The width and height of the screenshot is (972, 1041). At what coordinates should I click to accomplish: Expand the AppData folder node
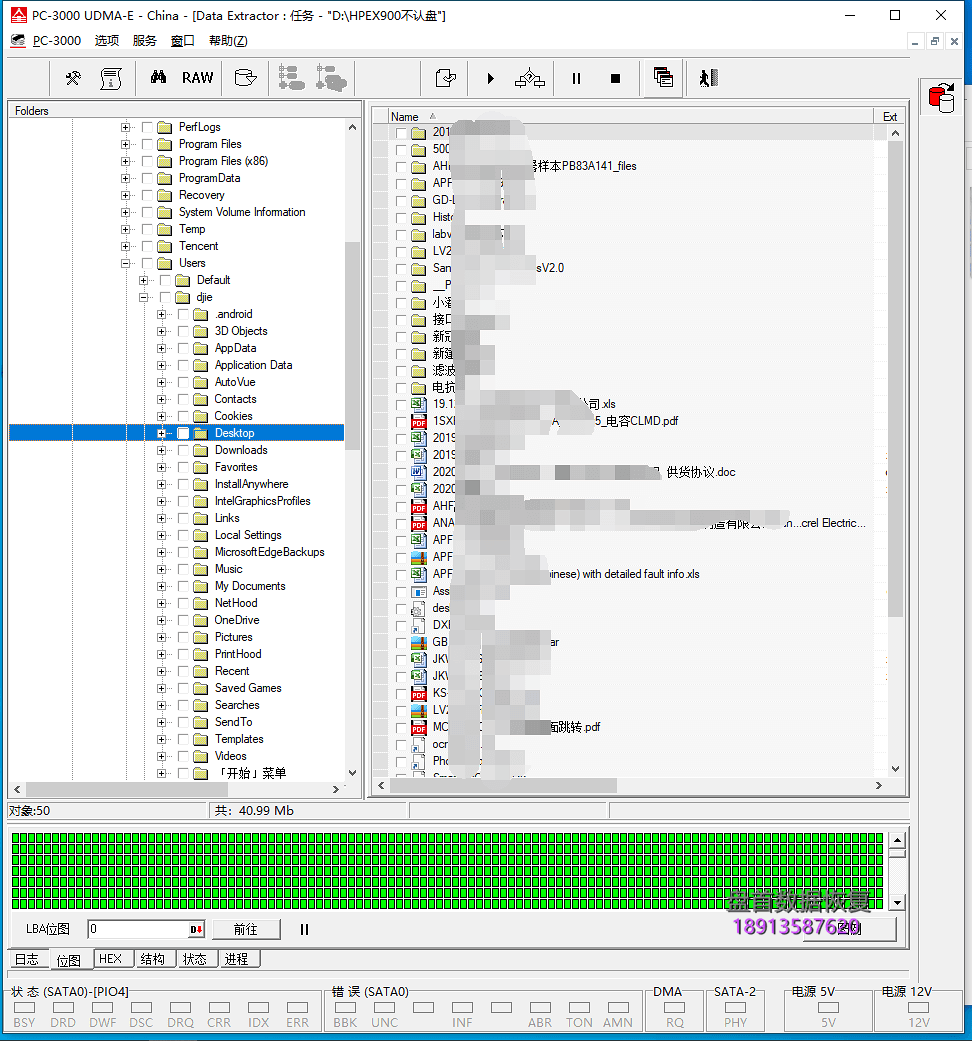tap(161, 348)
